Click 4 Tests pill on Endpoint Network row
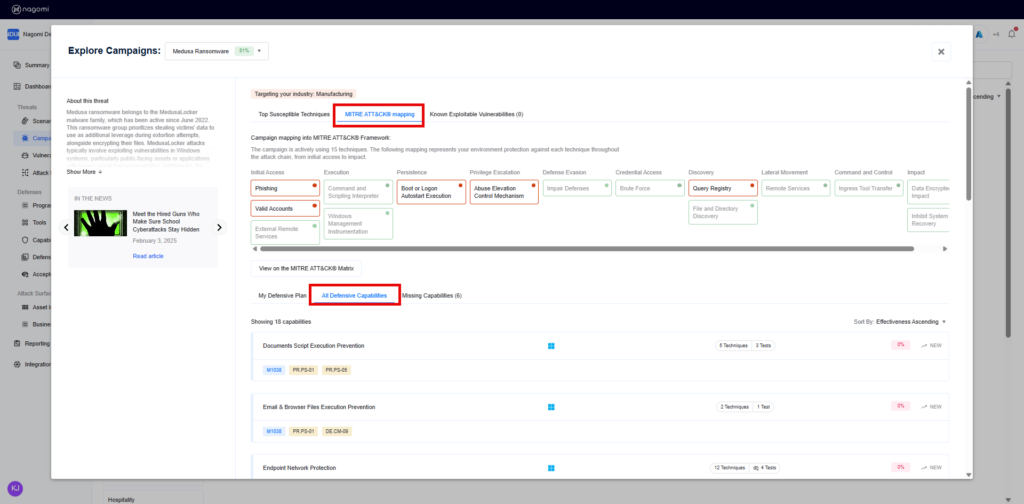The width and height of the screenshot is (1024, 504). click(764, 468)
